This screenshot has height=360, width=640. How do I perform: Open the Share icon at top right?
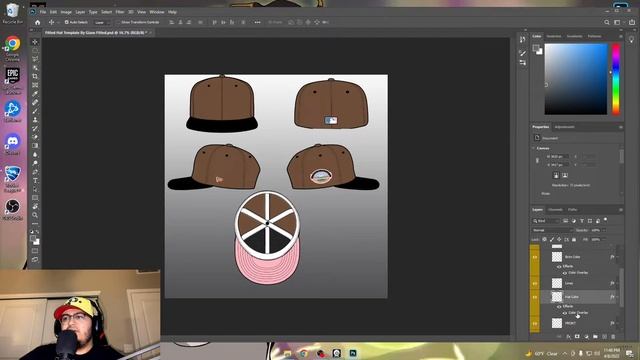coord(633,22)
